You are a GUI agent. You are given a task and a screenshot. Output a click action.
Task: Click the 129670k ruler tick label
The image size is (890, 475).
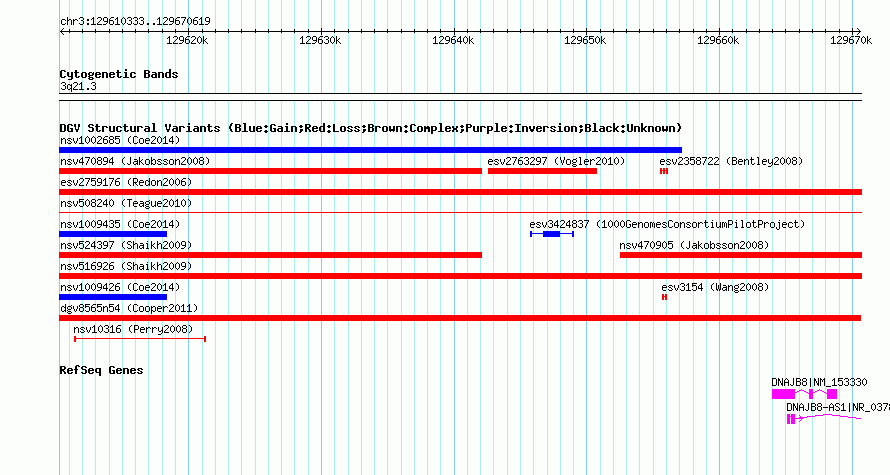click(x=851, y=40)
